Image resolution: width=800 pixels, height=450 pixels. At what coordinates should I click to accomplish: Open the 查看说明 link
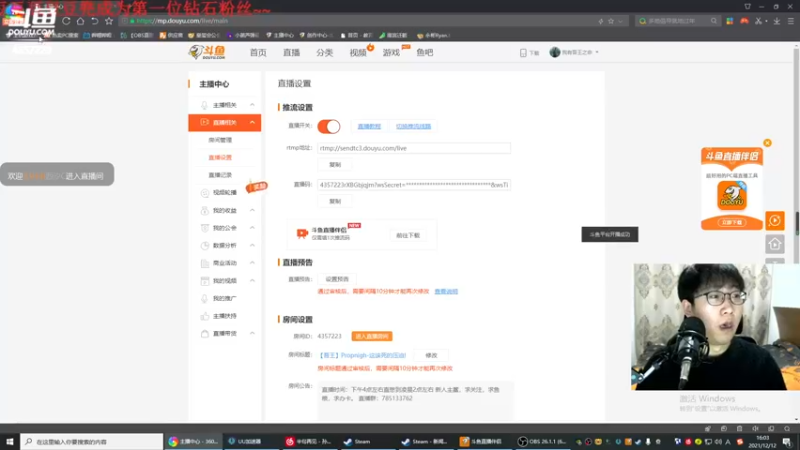(446, 291)
